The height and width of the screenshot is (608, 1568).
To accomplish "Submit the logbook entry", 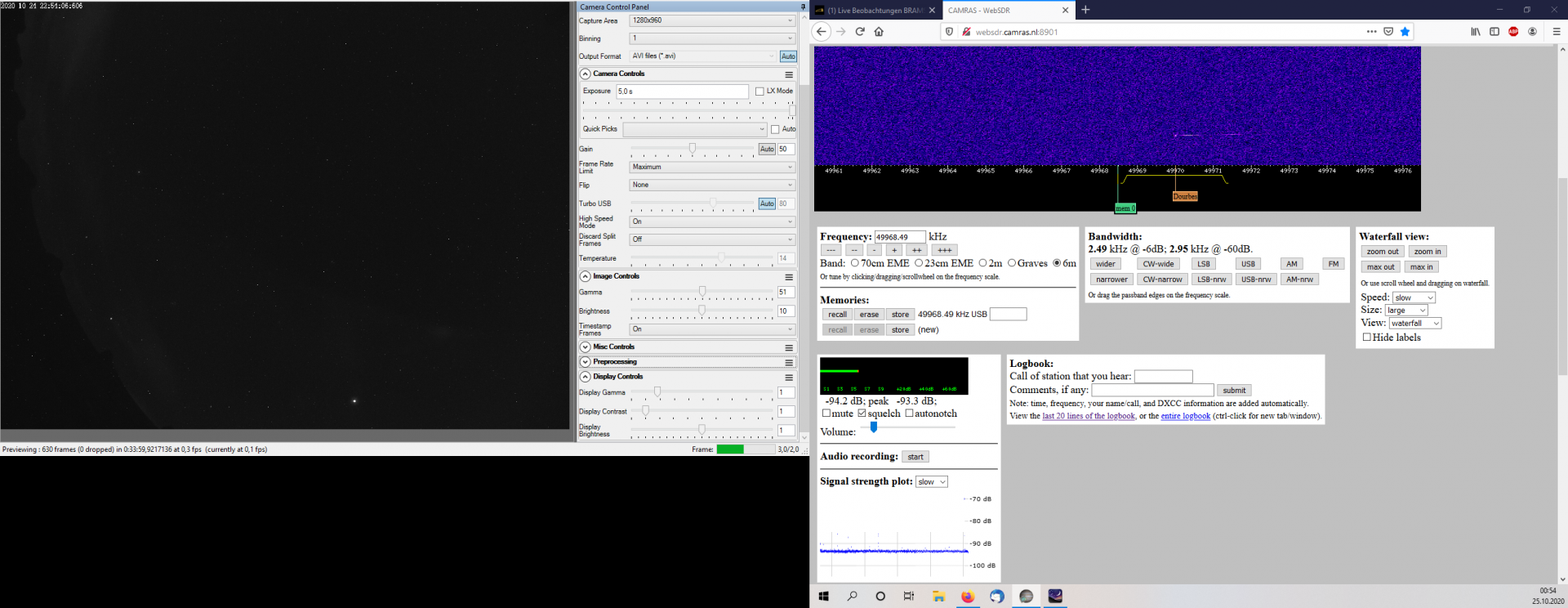I will [1234, 391].
